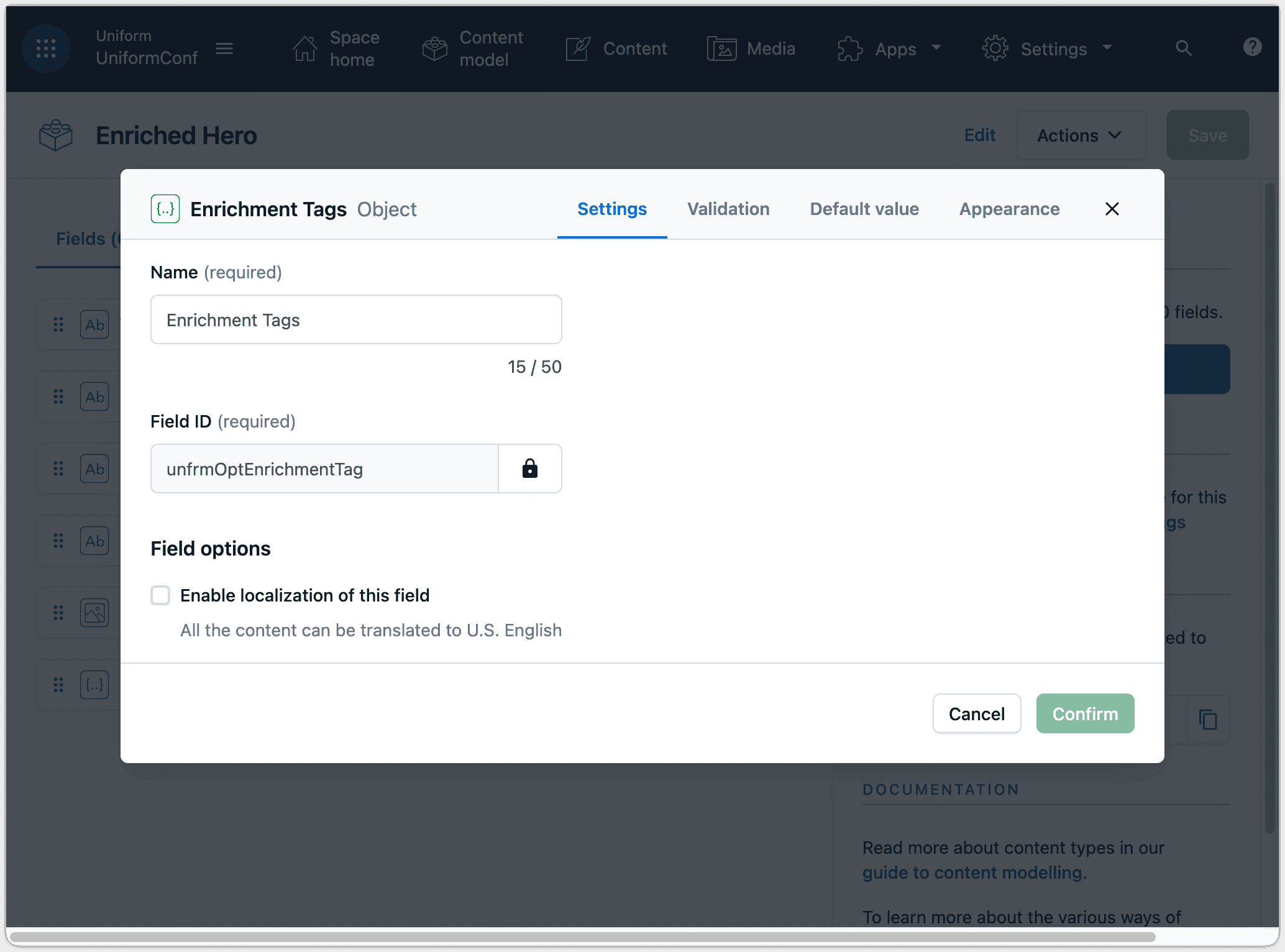Open the Default value tab
1285x952 pixels.
pyautogui.click(x=864, y=209)
